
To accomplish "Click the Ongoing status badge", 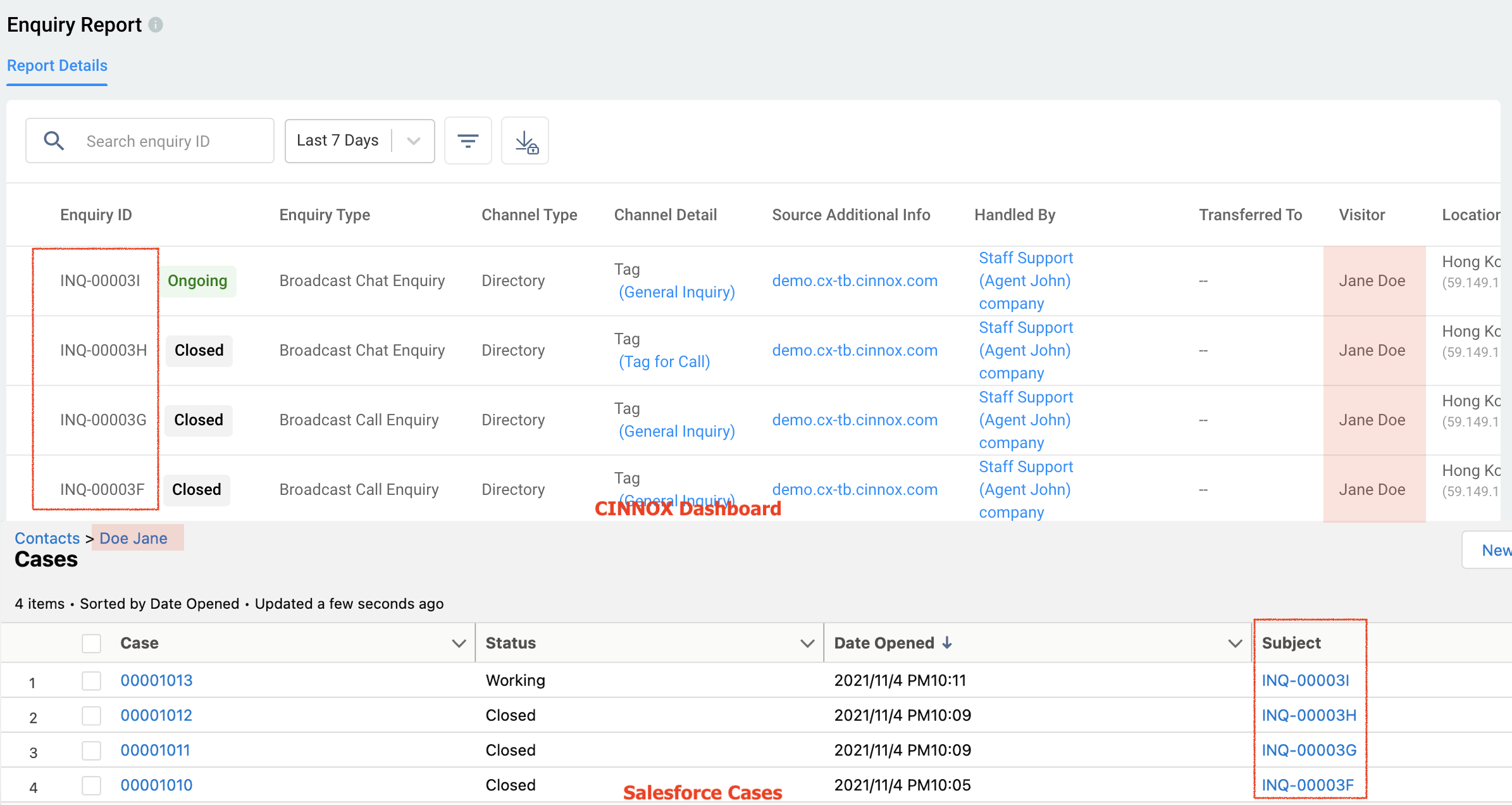I will point(197,281).
